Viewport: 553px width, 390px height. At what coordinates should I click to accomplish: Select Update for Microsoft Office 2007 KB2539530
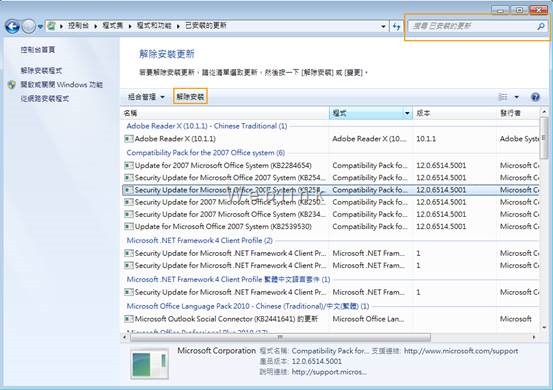330,226
